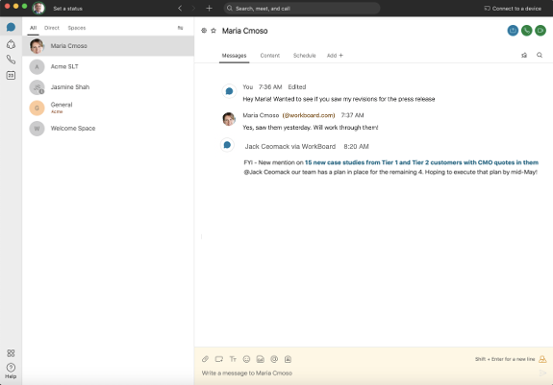Open the Calling phone icon in sidebar
553x385 pixels.
(11, 60)
